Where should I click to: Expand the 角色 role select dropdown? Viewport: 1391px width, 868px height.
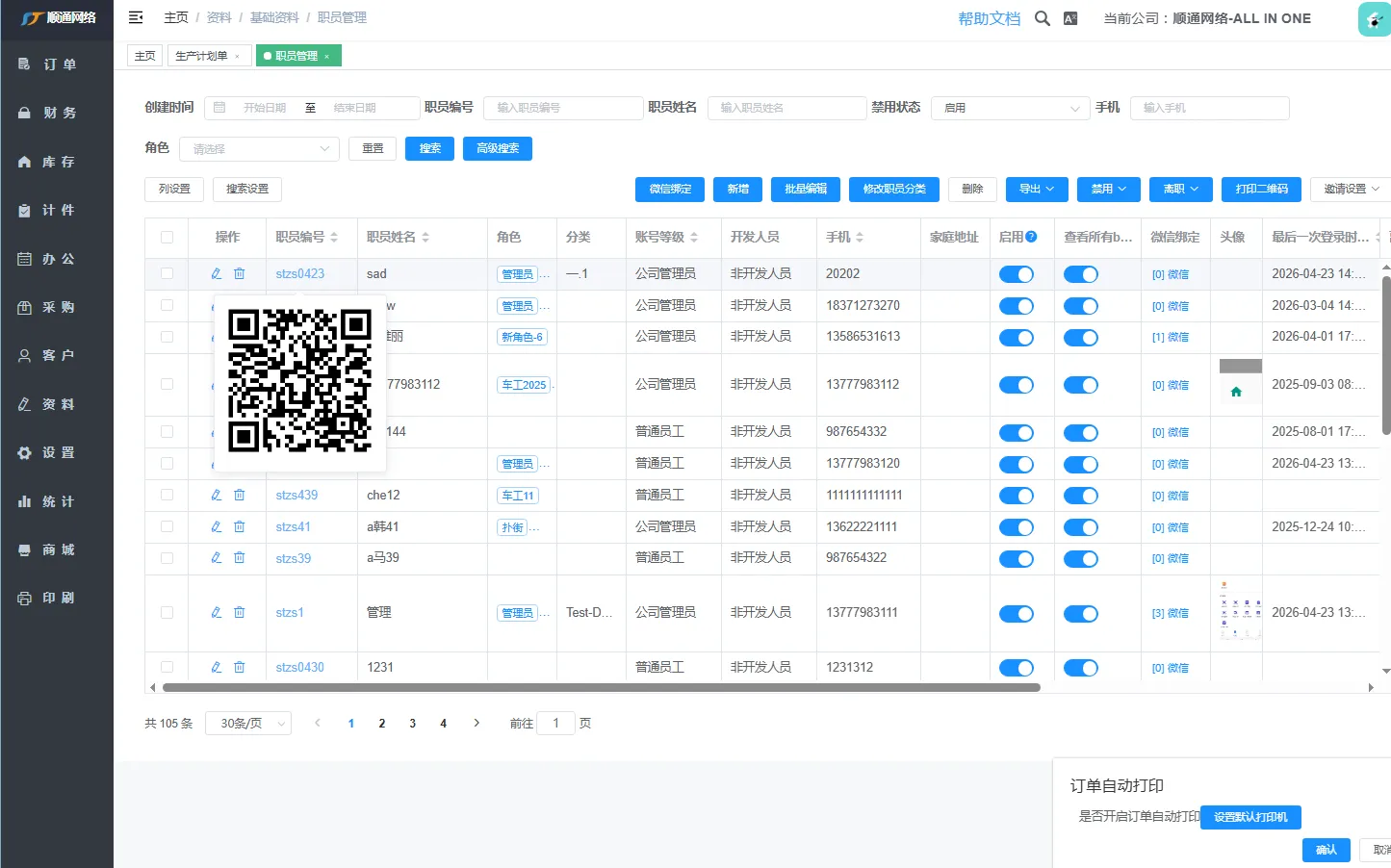(x=259, y=149)
